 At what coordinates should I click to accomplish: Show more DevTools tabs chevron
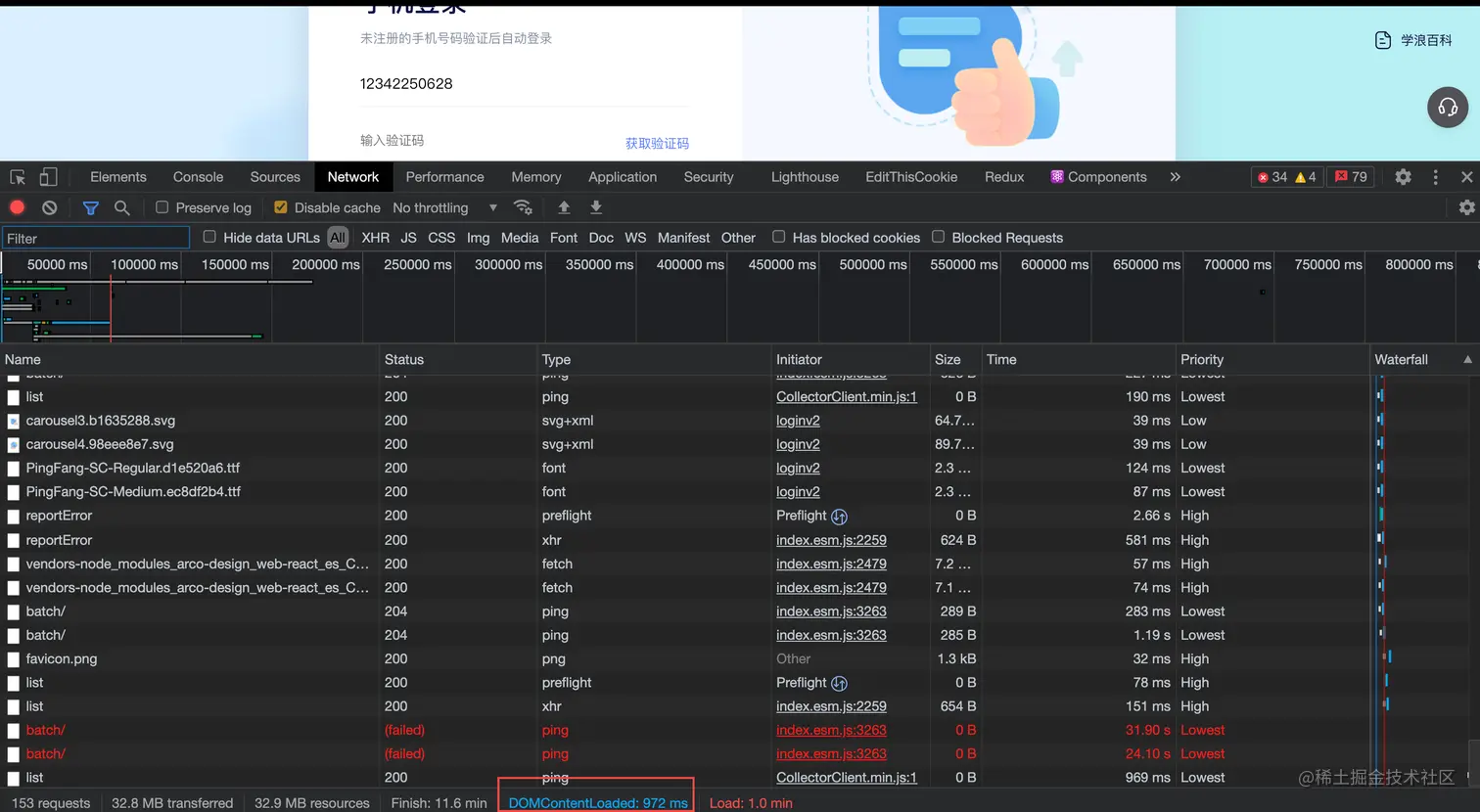click(x=1175, y=177)
